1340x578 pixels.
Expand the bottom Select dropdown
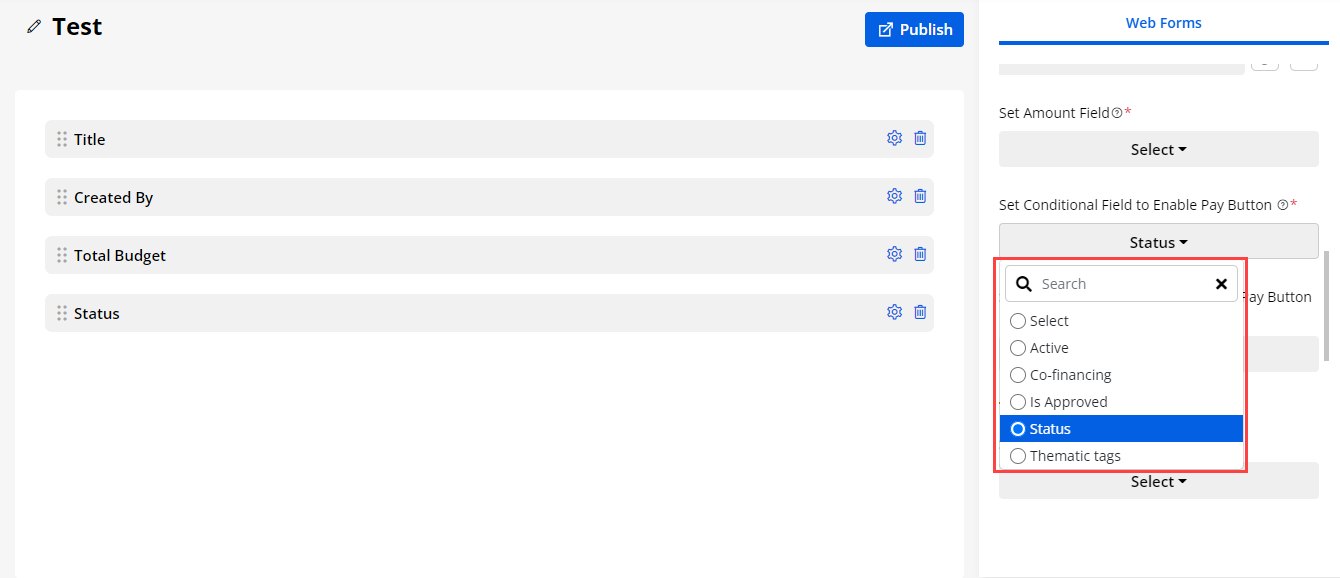(x=1158, y=482)
